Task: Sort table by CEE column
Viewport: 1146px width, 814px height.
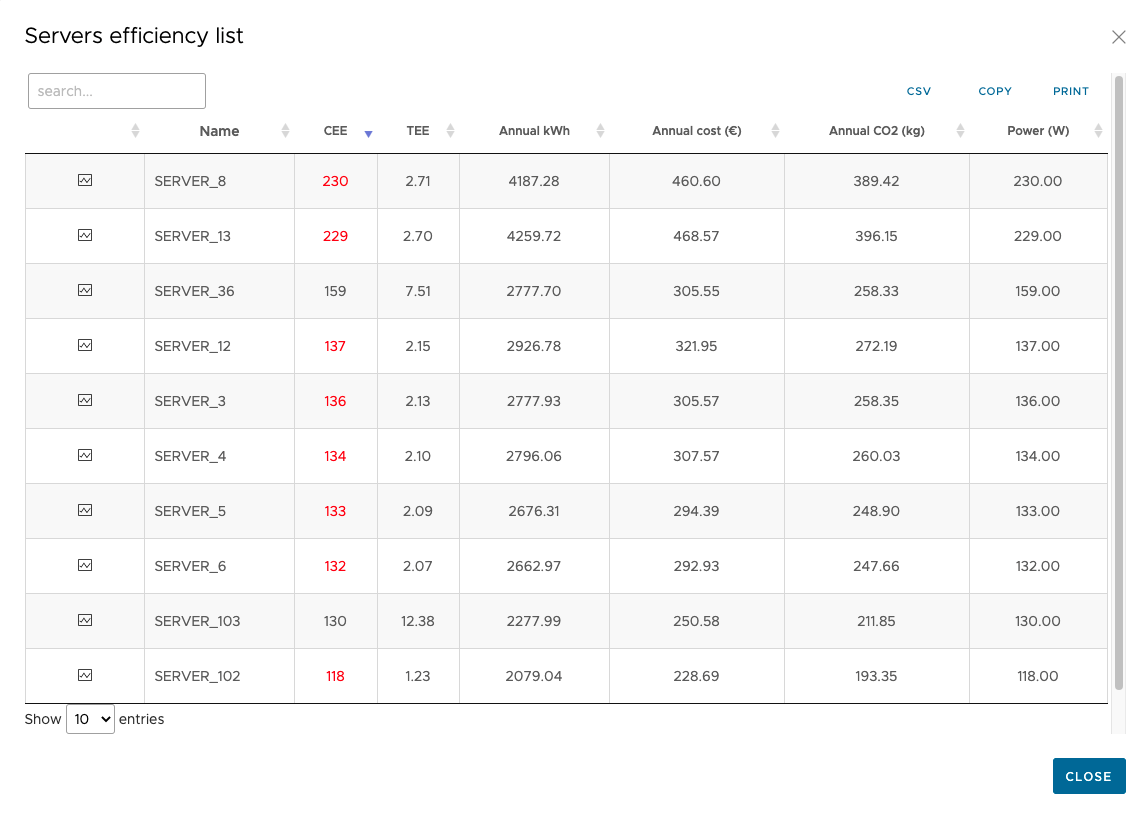Action: click(x=335, y=131)
